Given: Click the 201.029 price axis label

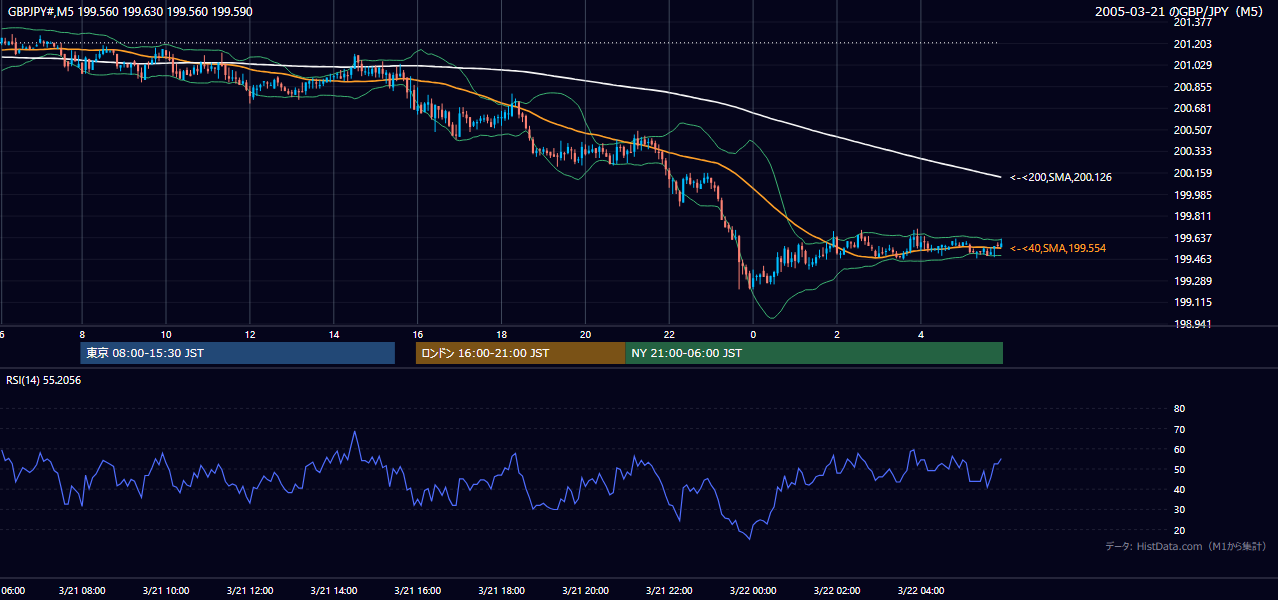Looking at the screenshot, I should point(1192,65).
